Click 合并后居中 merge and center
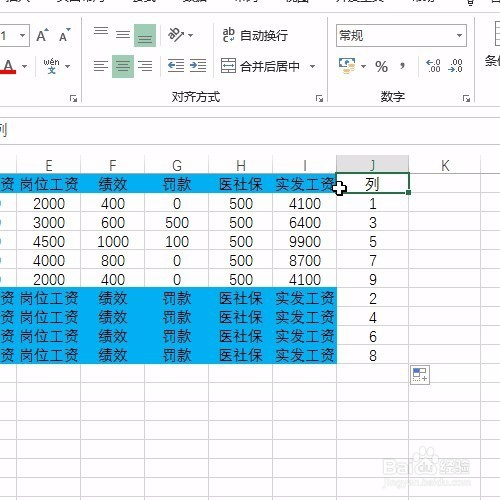The height and width of the screenshot is (500, 500). pos(260,66)
